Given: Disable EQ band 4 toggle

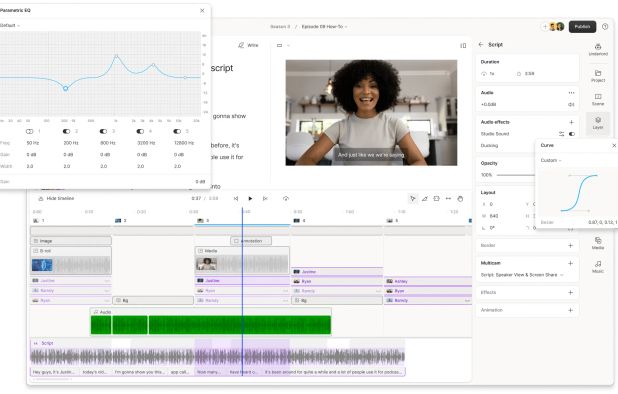Looking at the screenshot, I should click(140, 131).
